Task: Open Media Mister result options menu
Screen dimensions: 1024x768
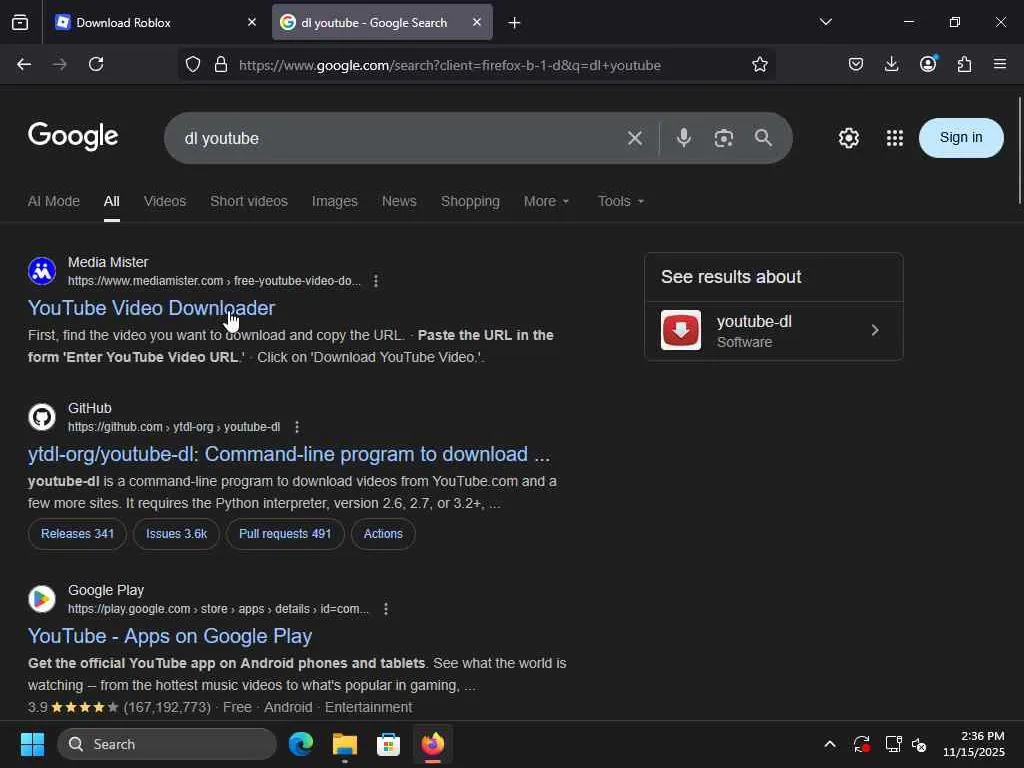Action: click(x=376, y=281)
